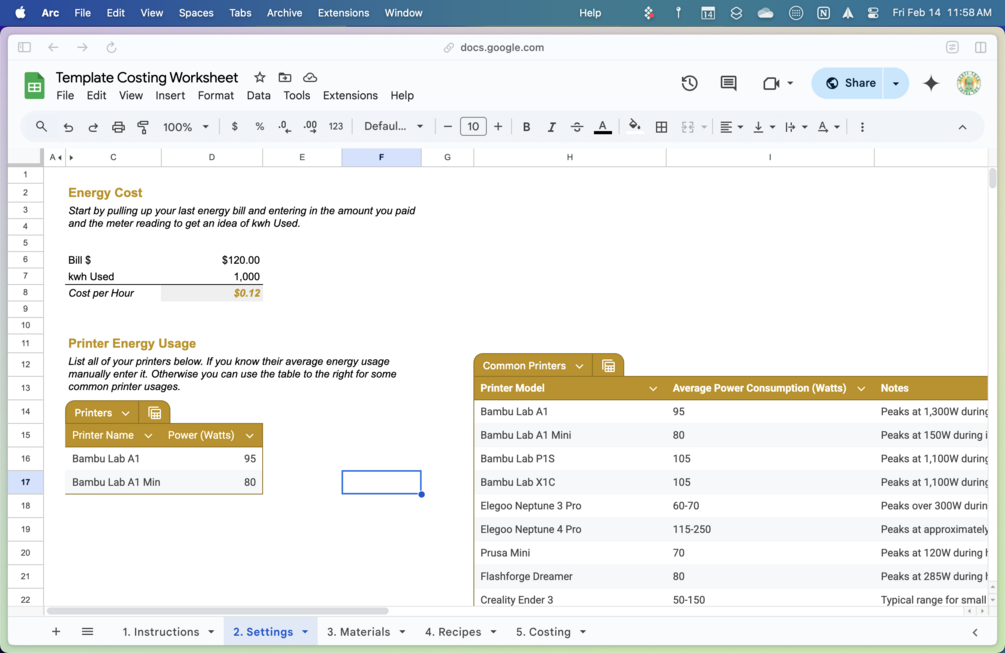The image size is (1005, 653).
Task: Open the comments panel icon
Action: (728, 83)
